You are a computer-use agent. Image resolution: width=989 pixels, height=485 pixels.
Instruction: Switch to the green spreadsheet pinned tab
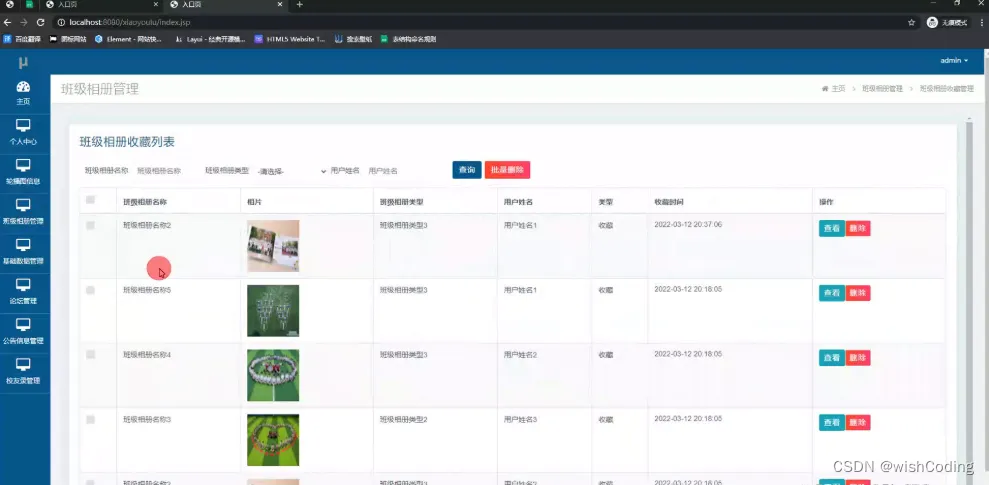click(29, 4)
